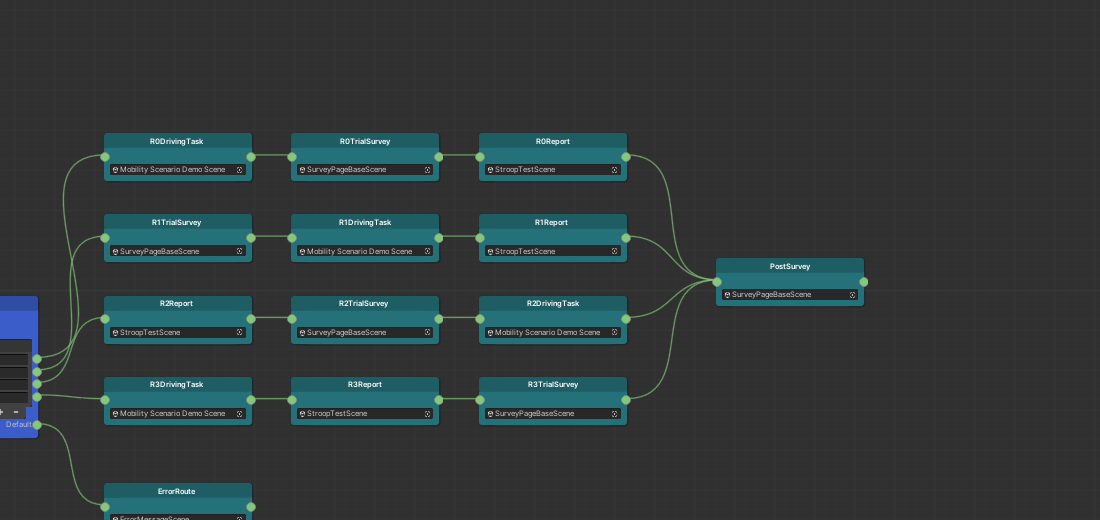
Task: Pick the R2Report node by its title
Action: [x=177, y=304]
